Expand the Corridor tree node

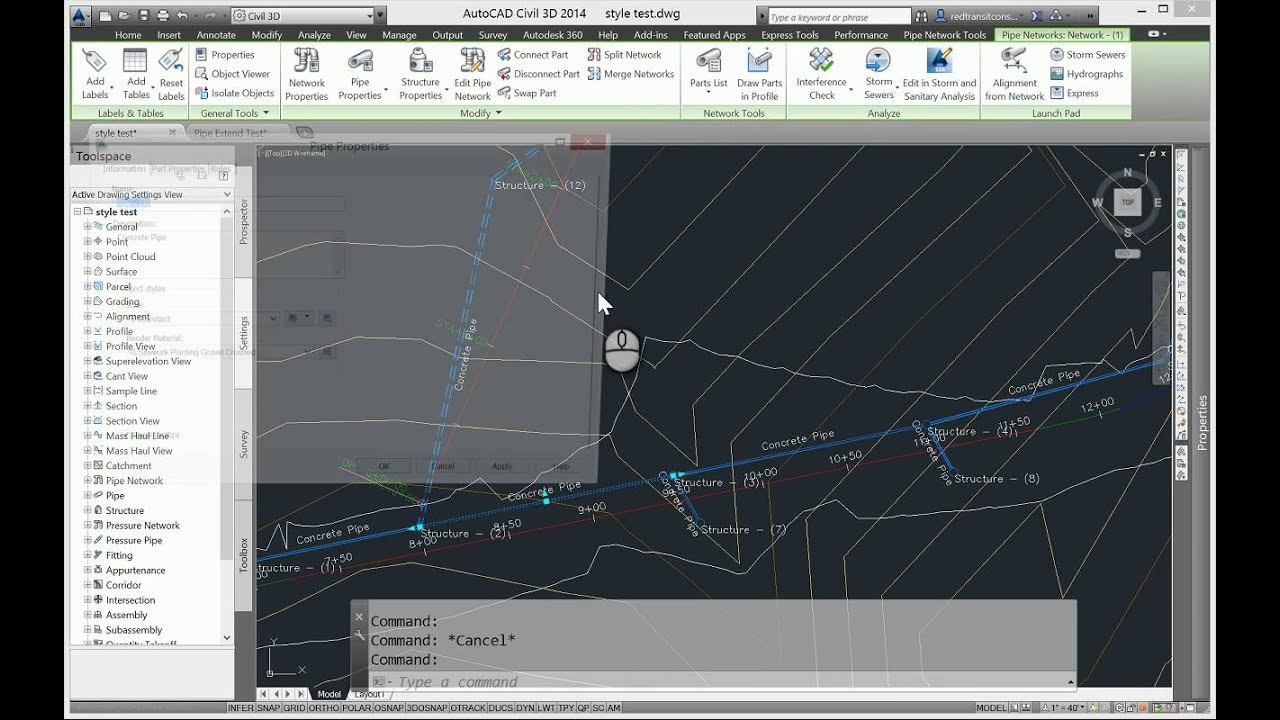click(x=87, y=585)
